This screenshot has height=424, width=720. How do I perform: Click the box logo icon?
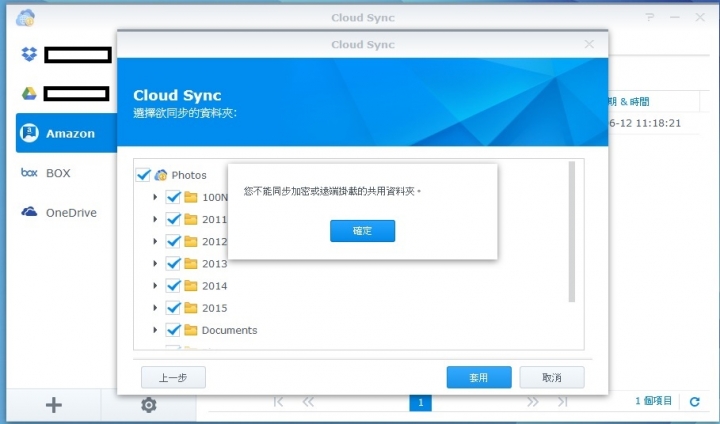(29, 173)
